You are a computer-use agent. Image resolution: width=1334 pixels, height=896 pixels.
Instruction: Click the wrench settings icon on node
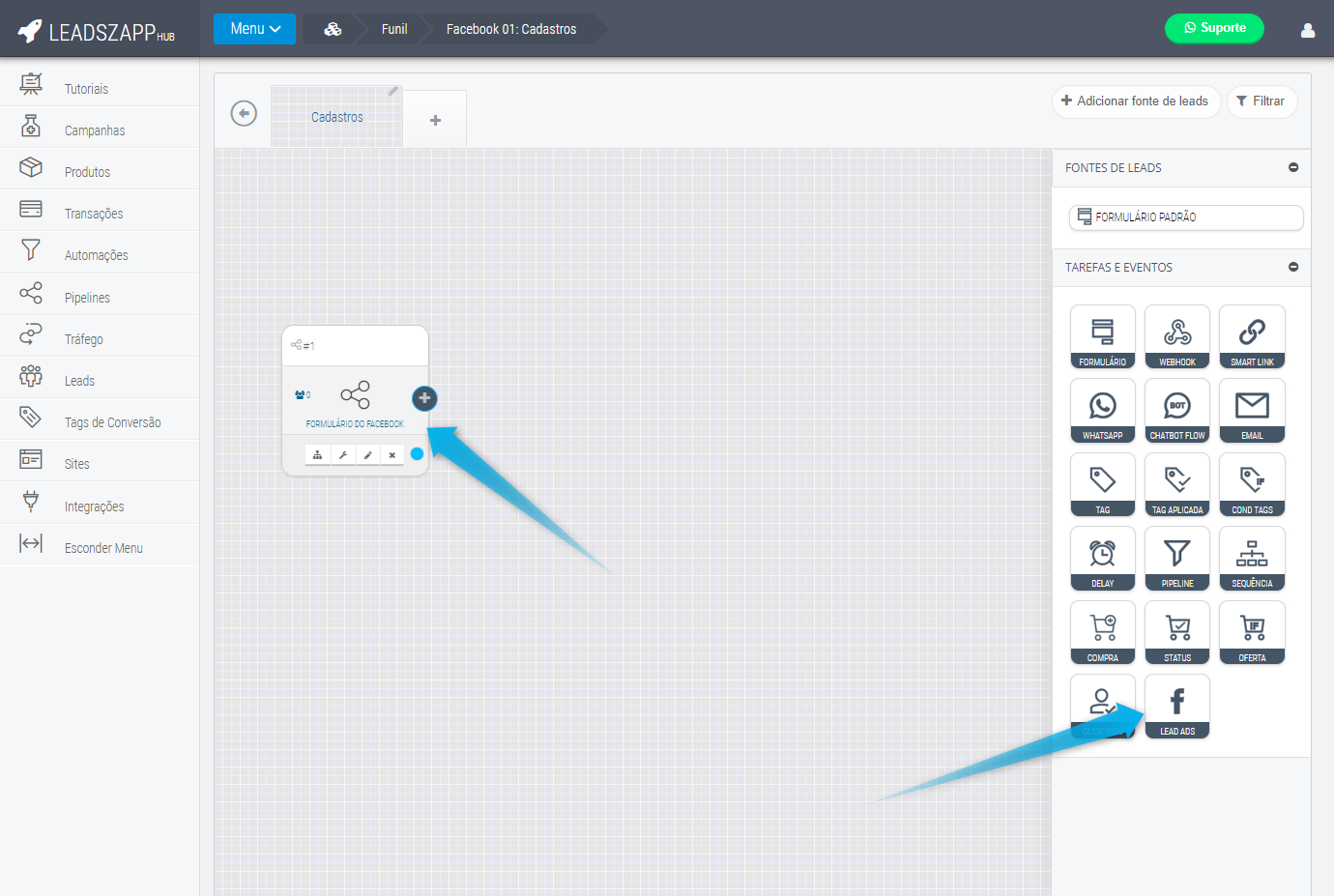click(x=343, y=455)
